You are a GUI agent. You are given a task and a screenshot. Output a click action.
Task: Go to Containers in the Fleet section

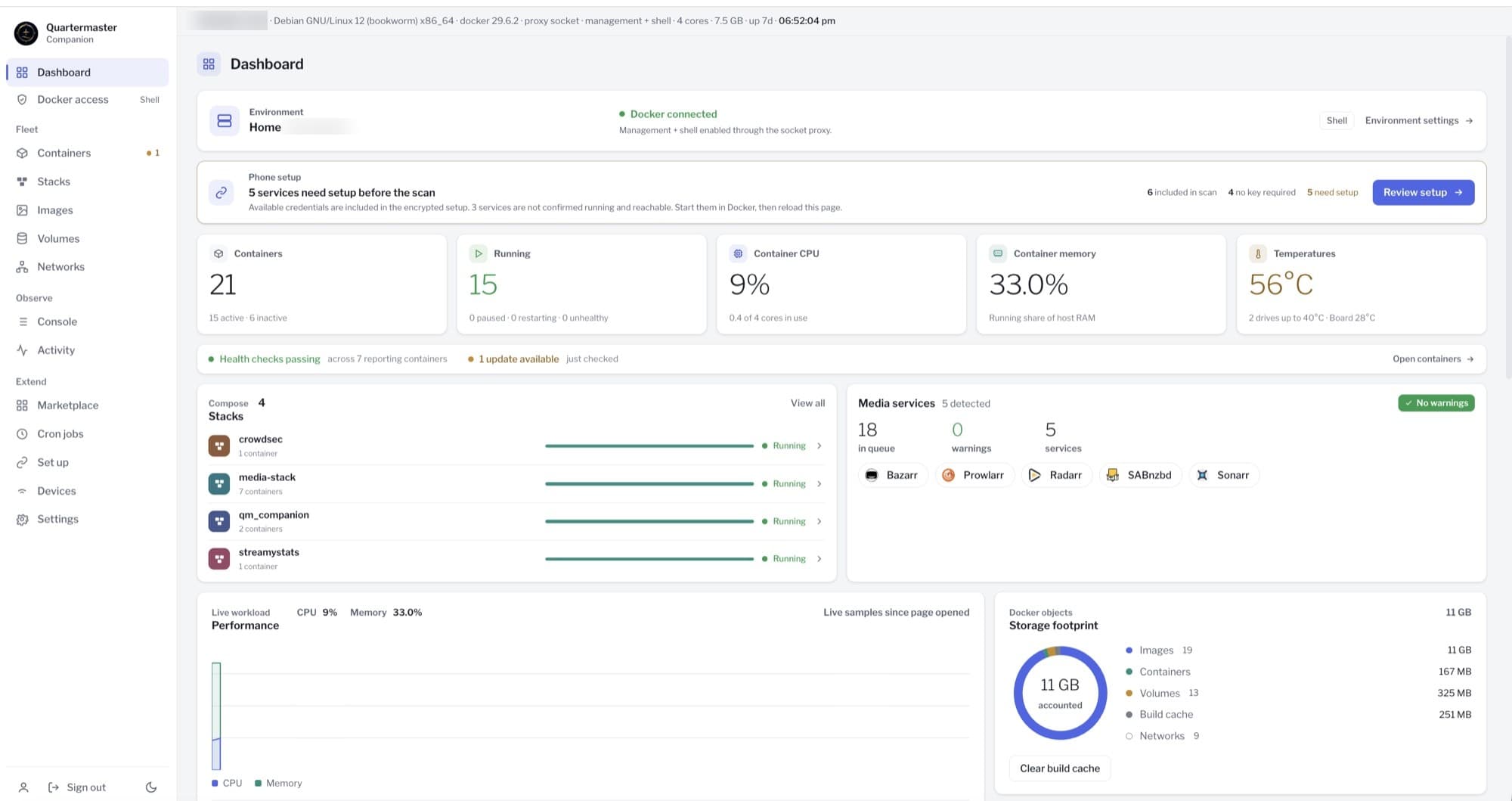(87, 153)
